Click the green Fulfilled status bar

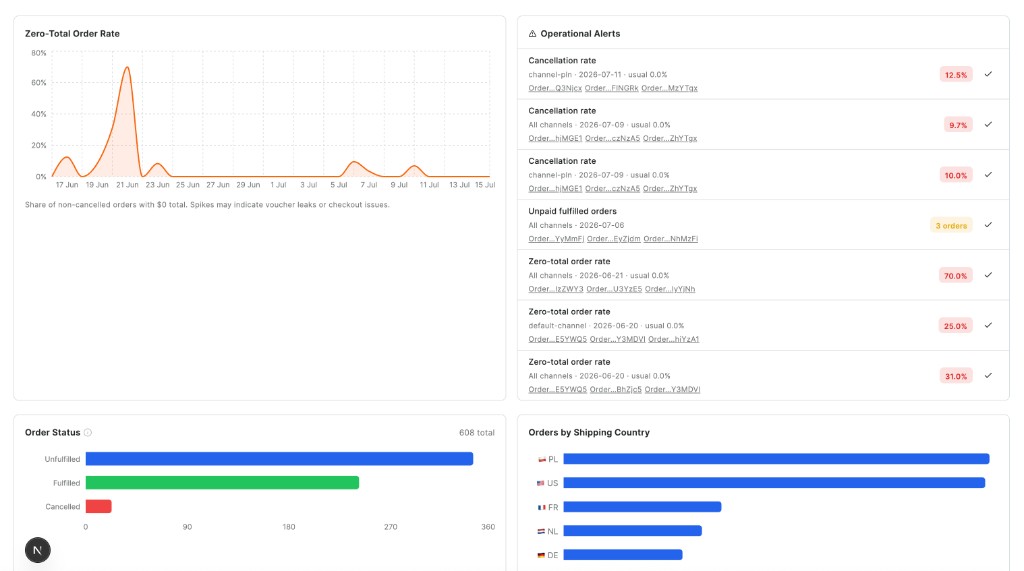pyautogui.click(x=222, y=483)
